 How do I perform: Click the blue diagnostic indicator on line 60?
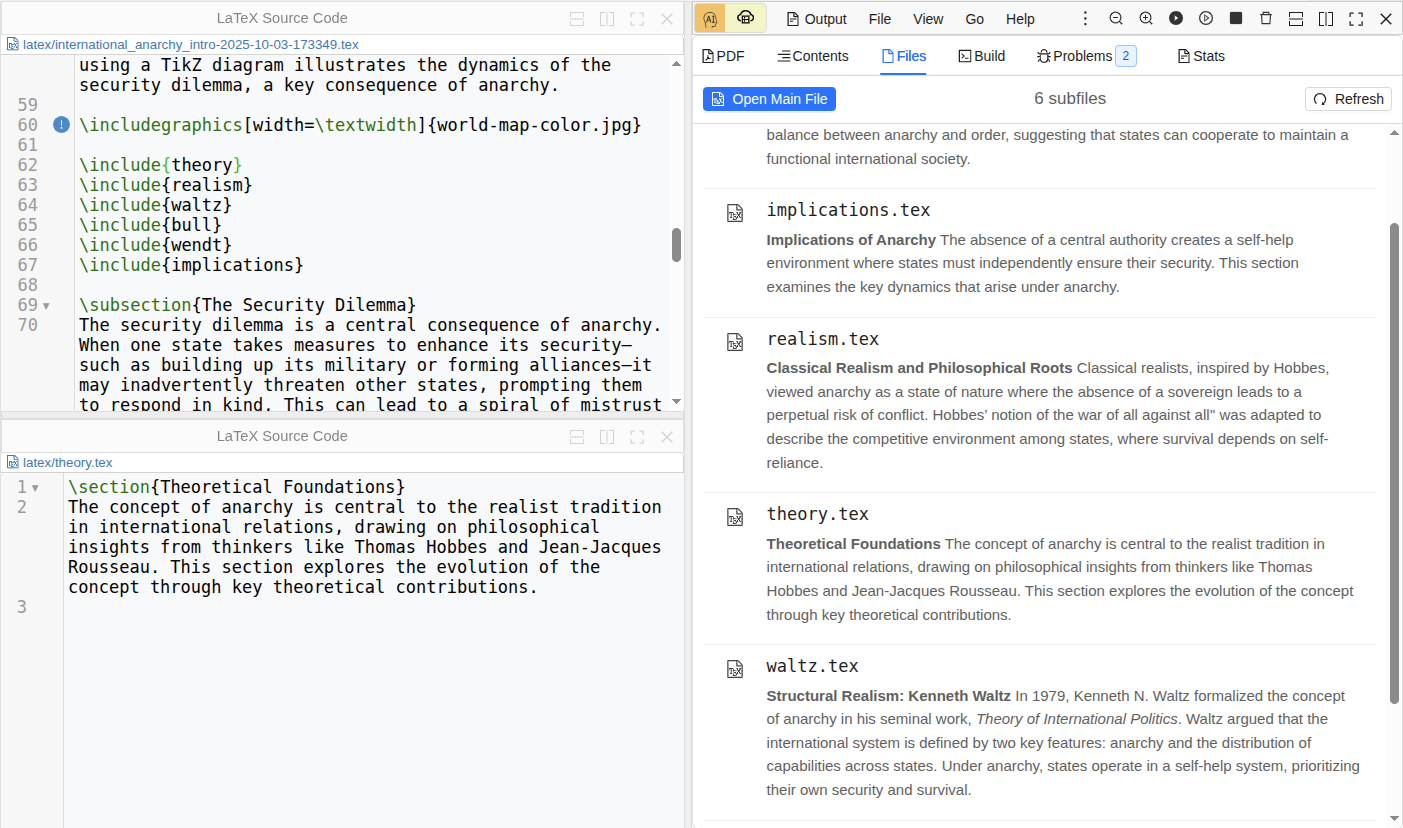pyautogui.click(x=61, y=124)
